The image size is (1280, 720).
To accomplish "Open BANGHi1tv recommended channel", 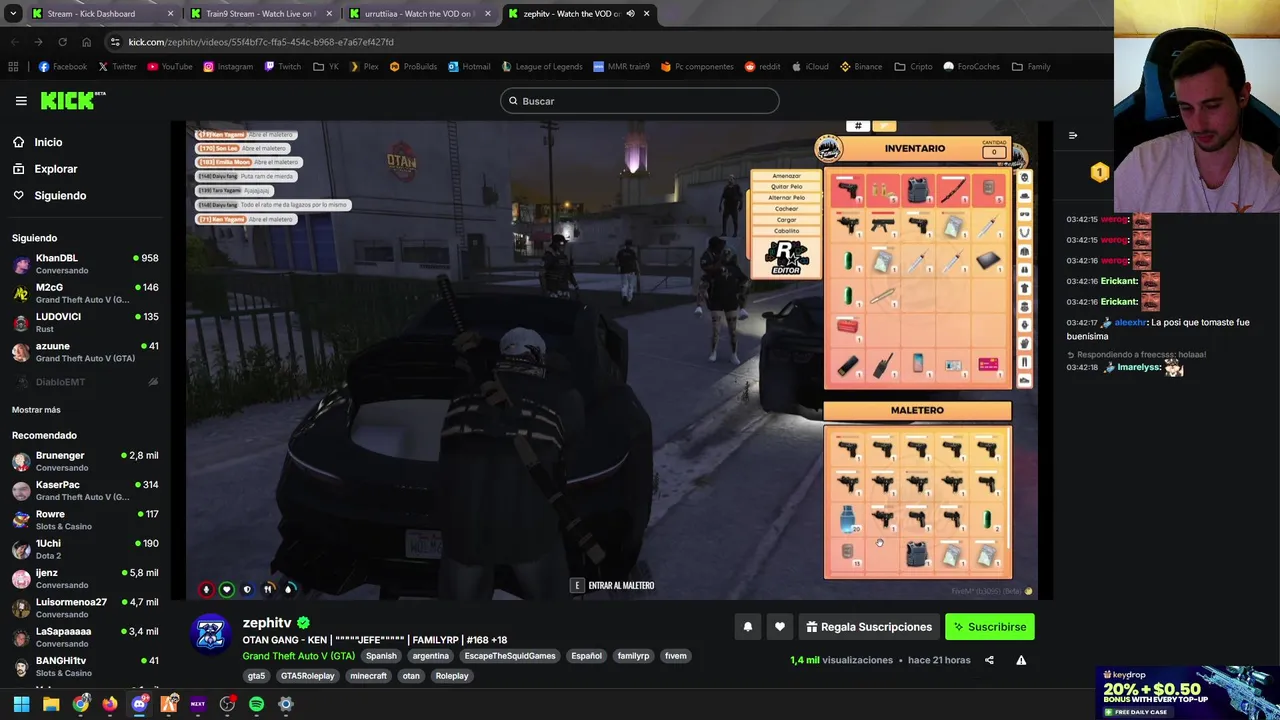I will point(85,666).
